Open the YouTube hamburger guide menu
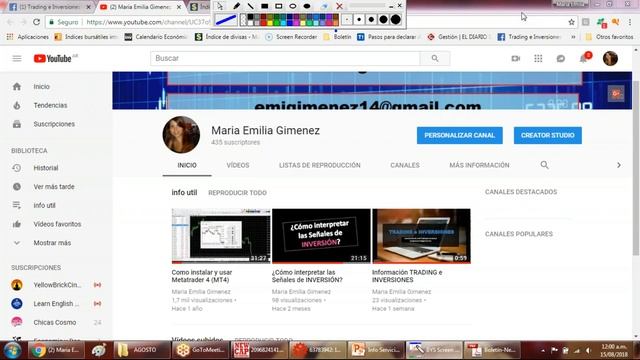Viewport: 640px width, 360px height. 17,58
